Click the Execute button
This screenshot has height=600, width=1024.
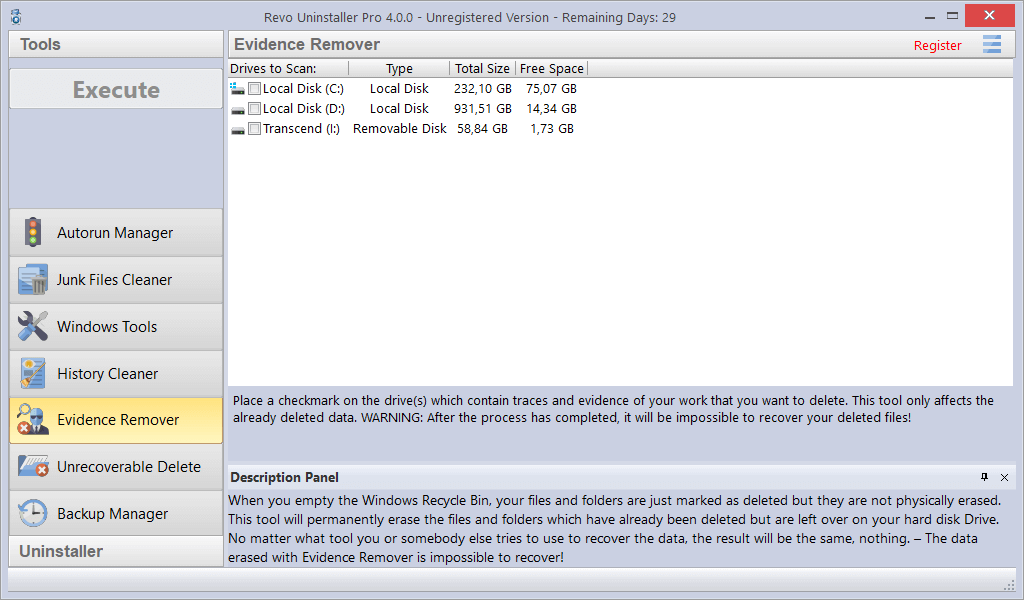click(x=116, y=89)
